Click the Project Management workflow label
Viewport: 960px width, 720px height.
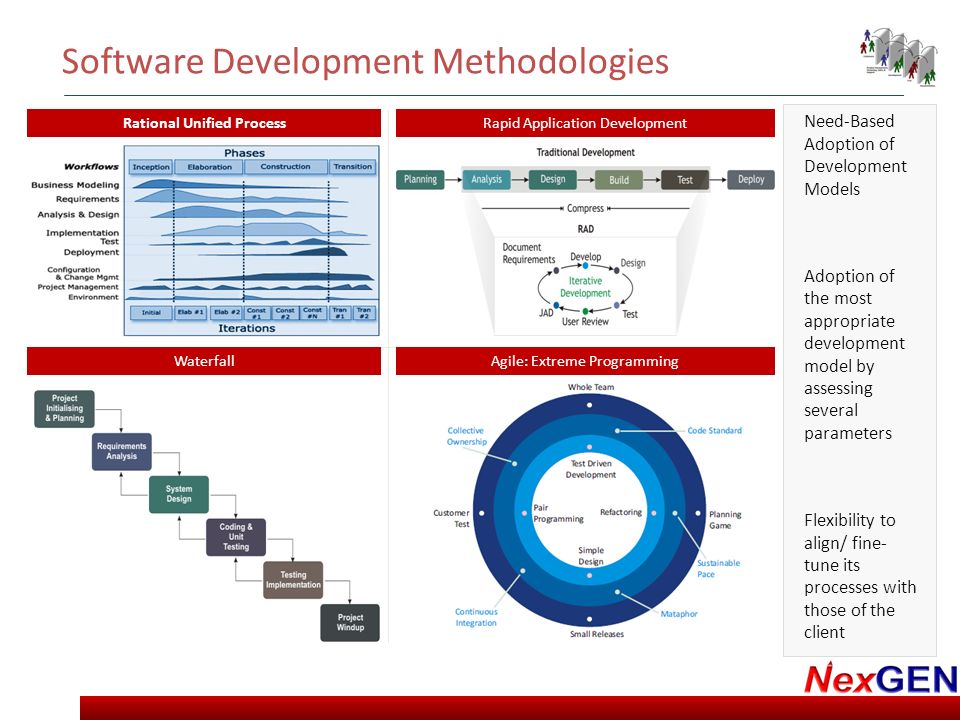pos(78,287)
